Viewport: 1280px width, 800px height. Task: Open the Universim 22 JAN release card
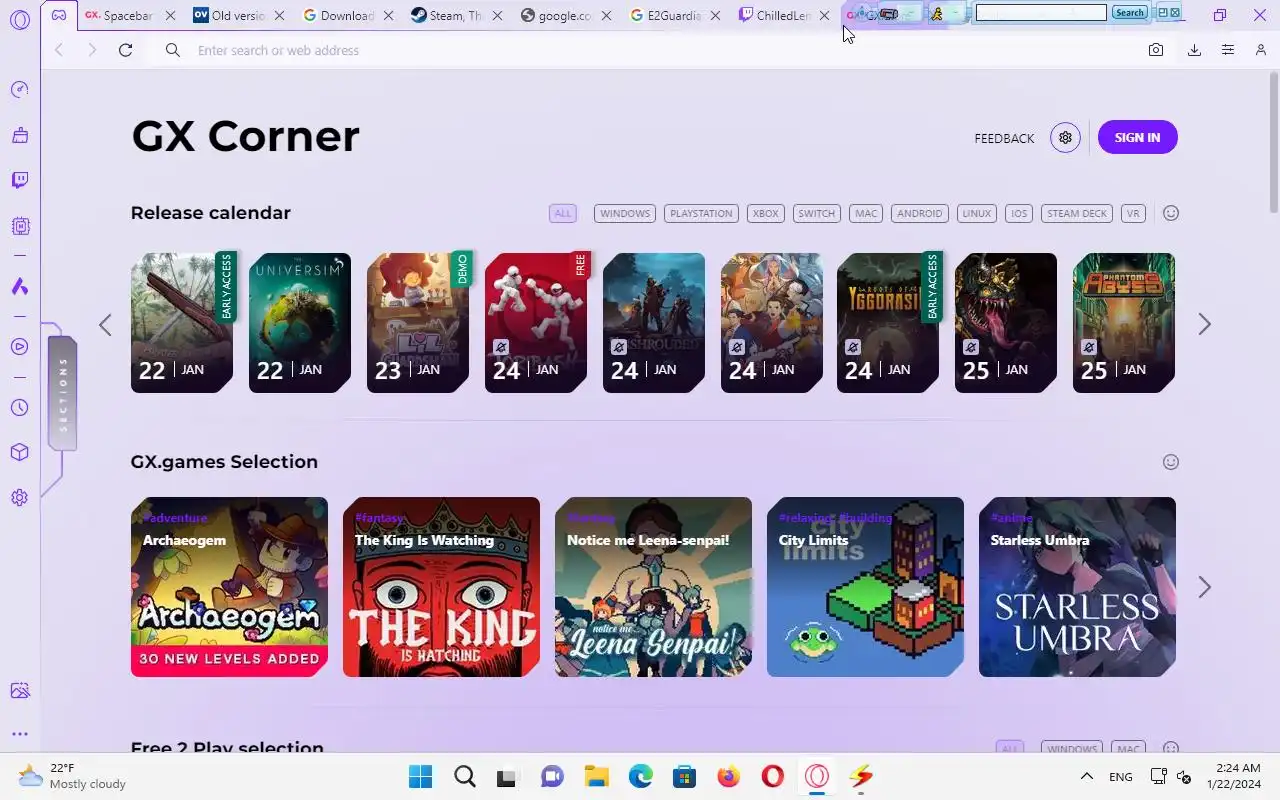[300, 323]
